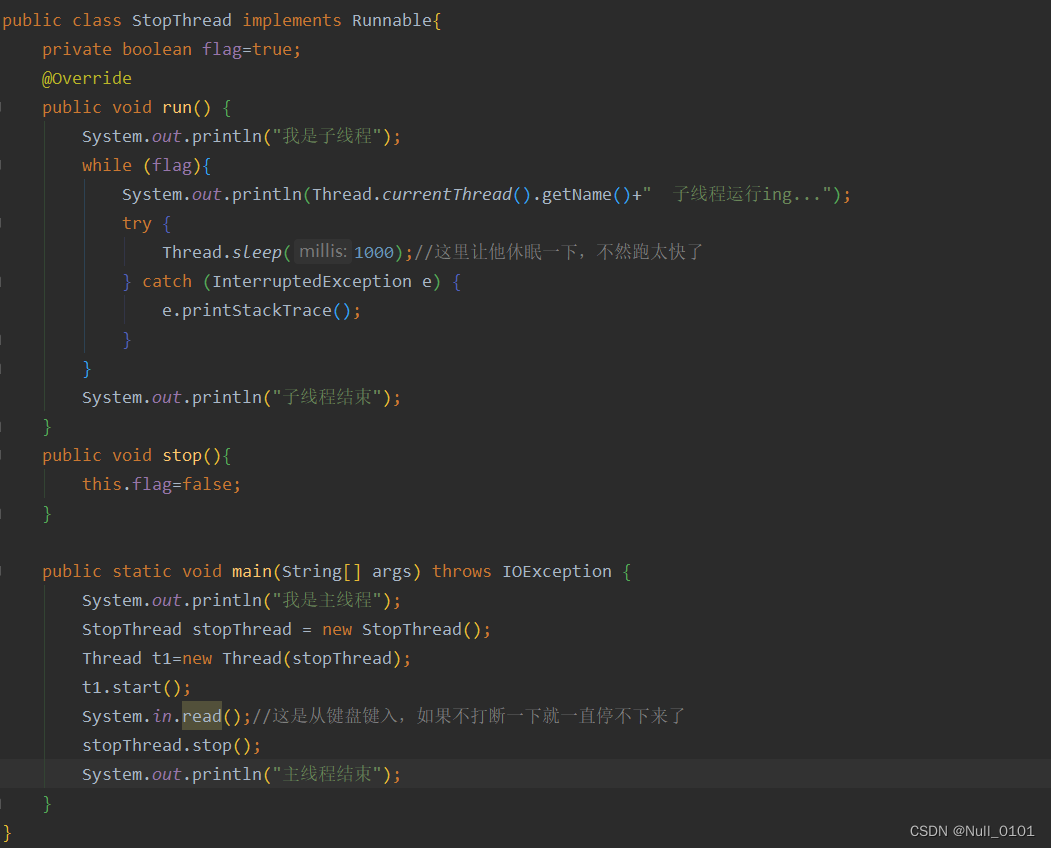1051x848 pixels.
Task: Click the highlighted read method call
Action: (x=202, y=716)
